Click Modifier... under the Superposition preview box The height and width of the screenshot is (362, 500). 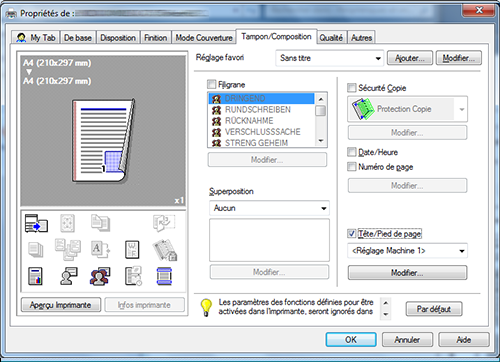[269, 272]
